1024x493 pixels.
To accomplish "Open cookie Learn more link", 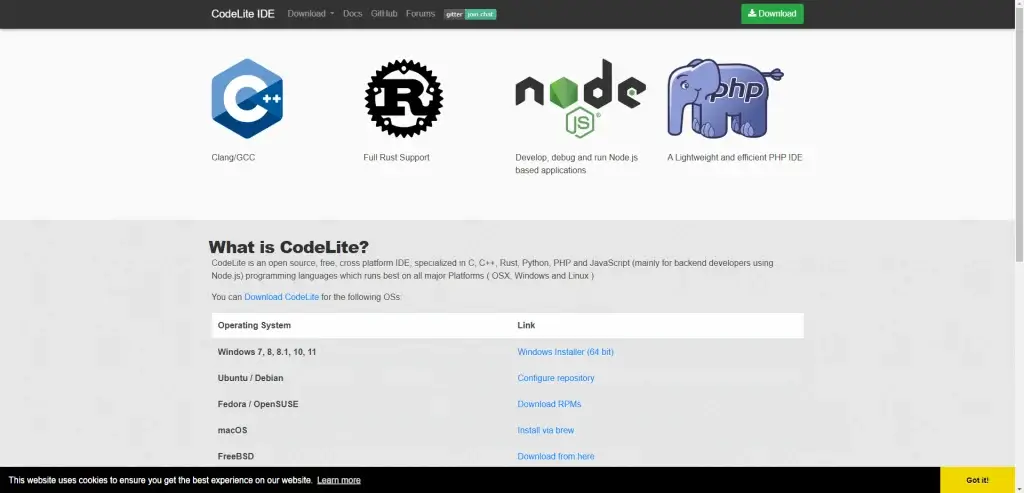I will (339, 480).
